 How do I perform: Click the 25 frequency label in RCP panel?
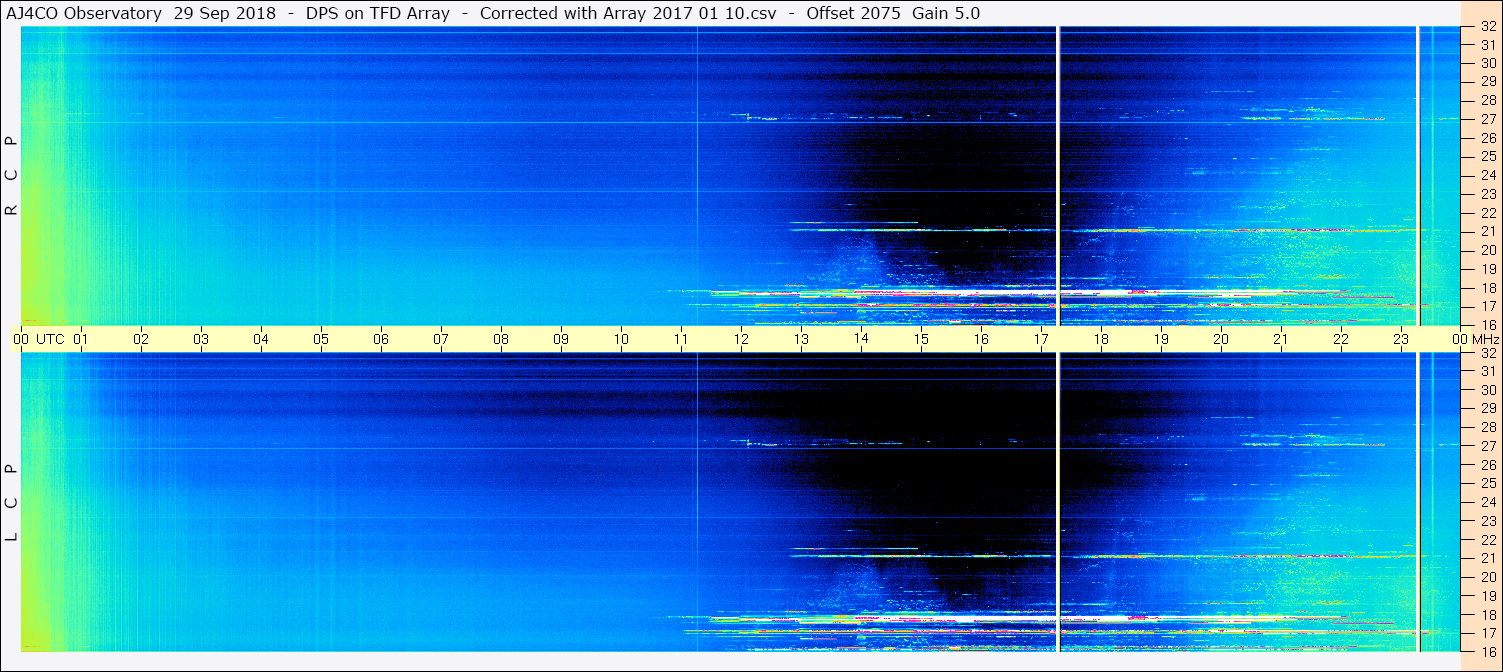point(1487,157)
